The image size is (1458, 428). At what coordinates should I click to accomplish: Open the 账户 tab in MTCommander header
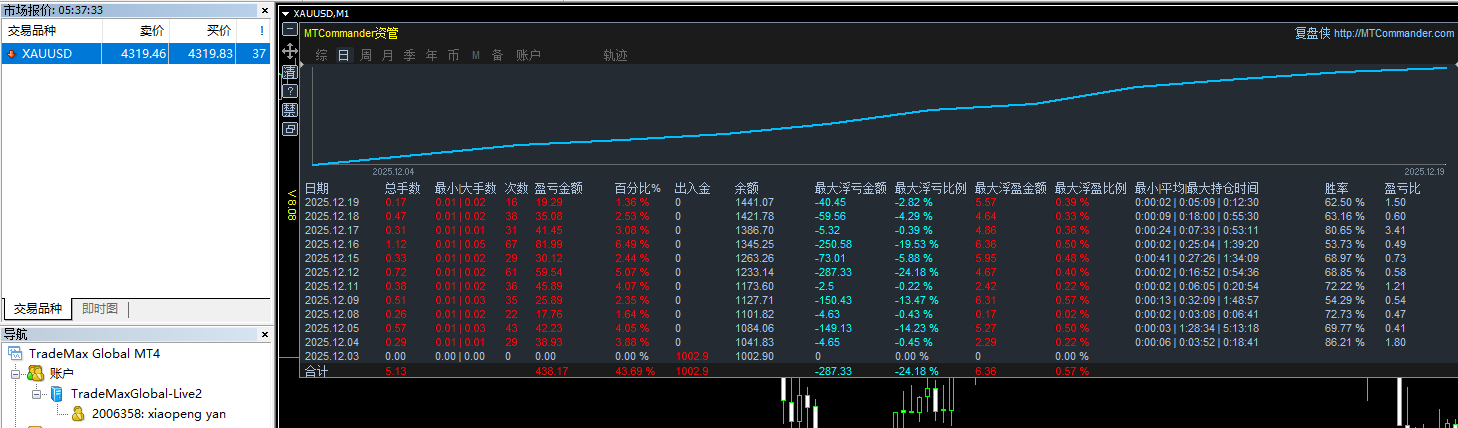[528, 56]
